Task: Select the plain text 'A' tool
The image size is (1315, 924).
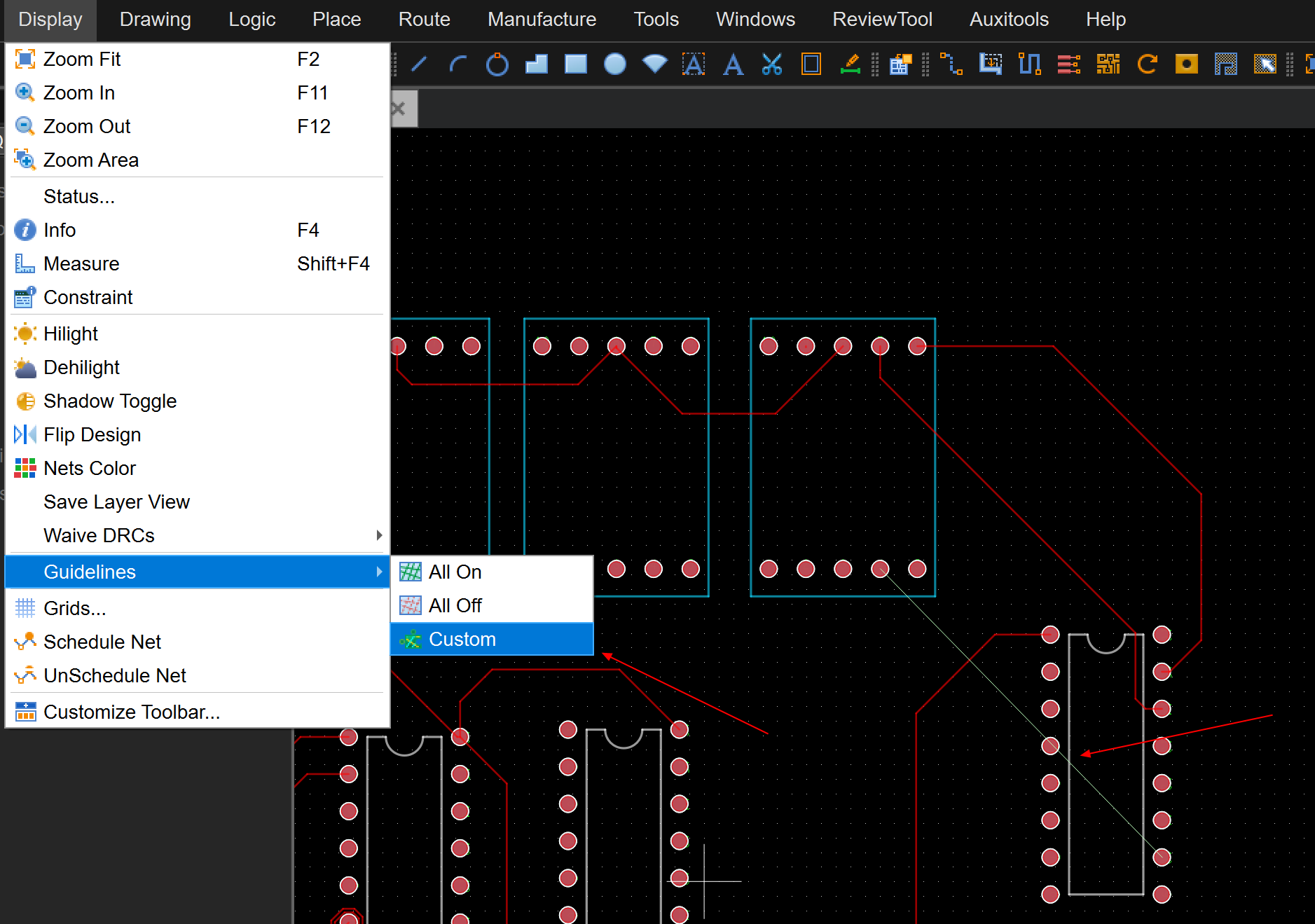Action: (x=733, y=64)
